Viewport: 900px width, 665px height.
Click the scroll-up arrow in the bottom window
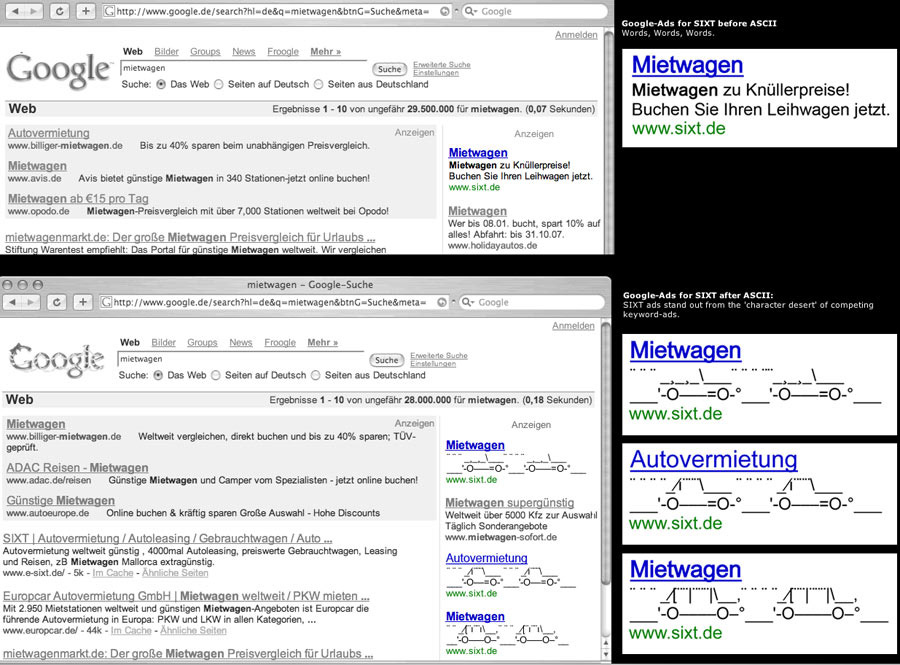pyautogui.click(x=606, y=642)
